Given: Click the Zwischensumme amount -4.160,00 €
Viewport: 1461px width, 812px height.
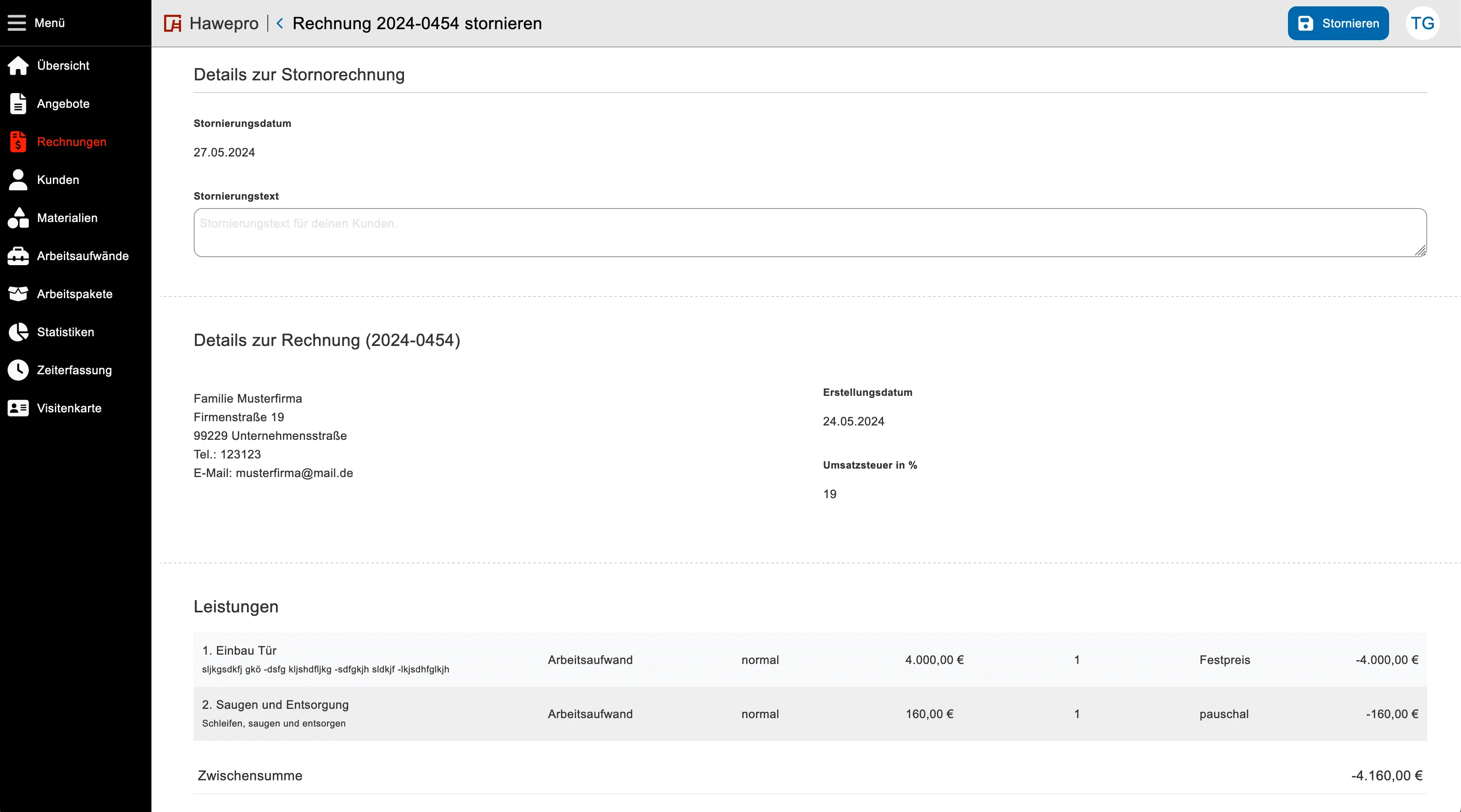Looking at the screenshot, I should point(1387,776).
